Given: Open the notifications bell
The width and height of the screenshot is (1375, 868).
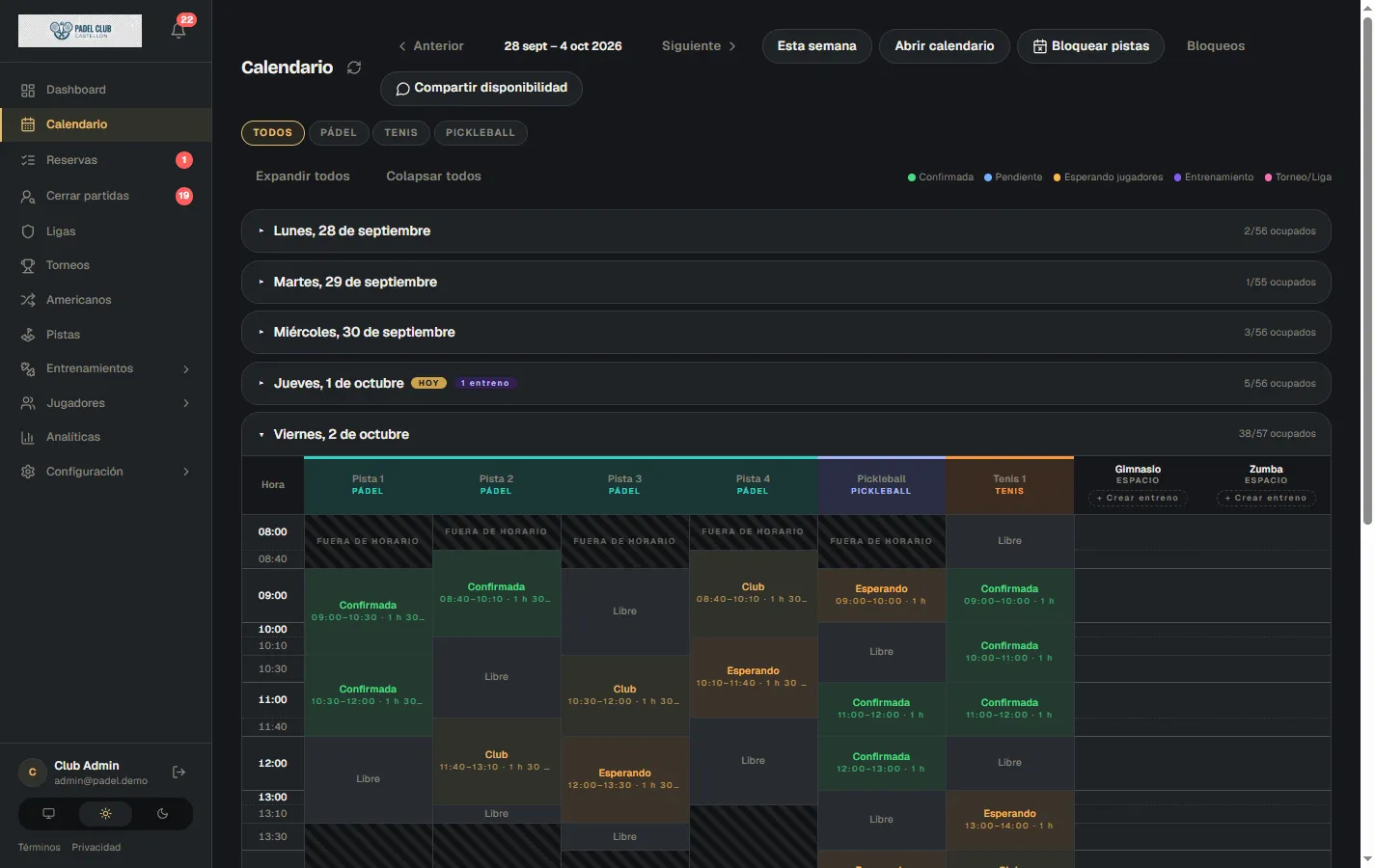Looking at the screenshot, I should (x=179, y=30).
